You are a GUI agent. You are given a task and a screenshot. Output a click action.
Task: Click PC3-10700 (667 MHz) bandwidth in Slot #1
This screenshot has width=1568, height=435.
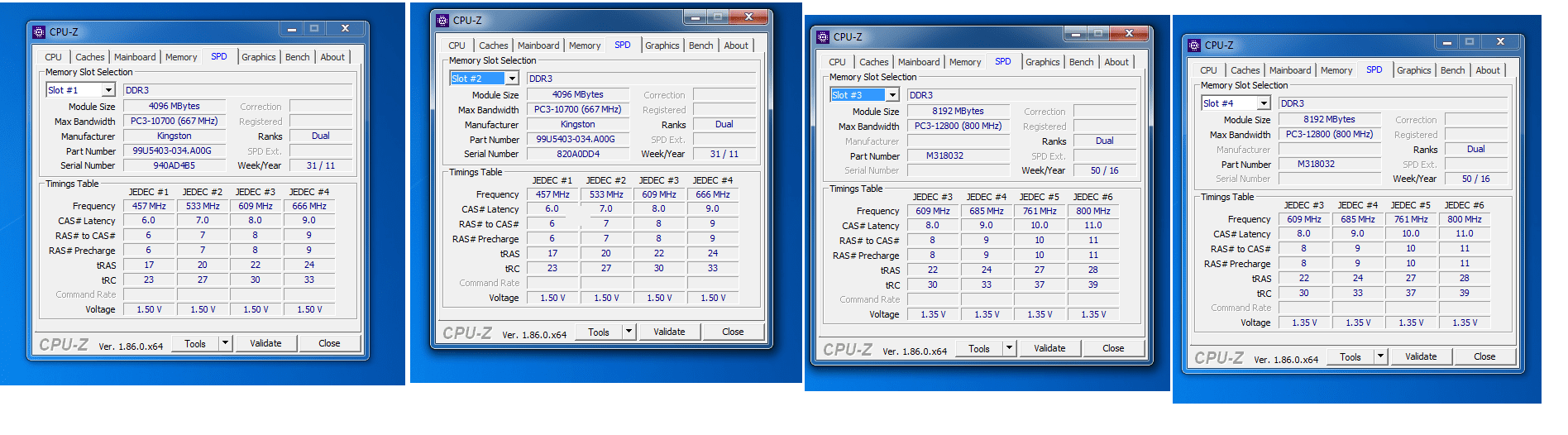click(174, 121)
